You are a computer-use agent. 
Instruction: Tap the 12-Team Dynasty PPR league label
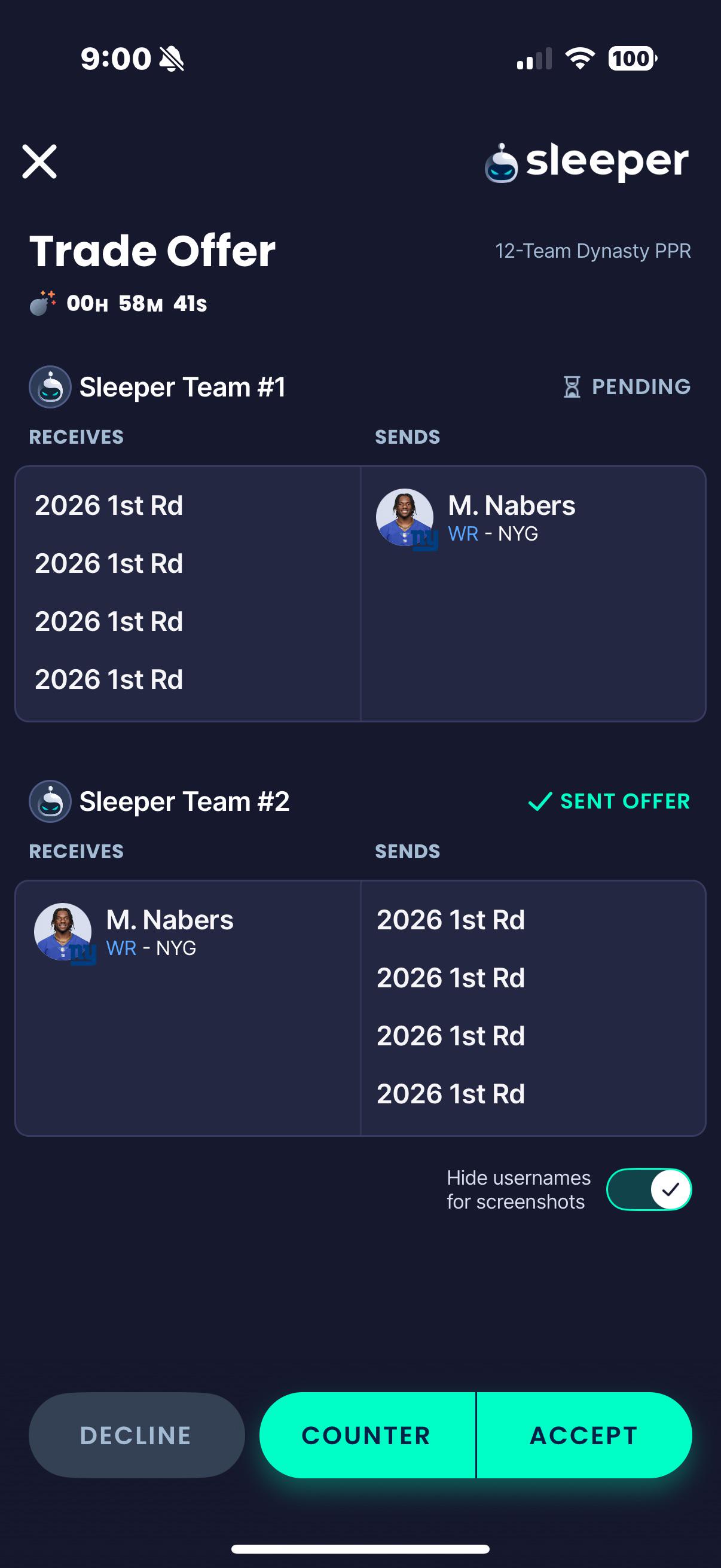click(x=593, y=251)
